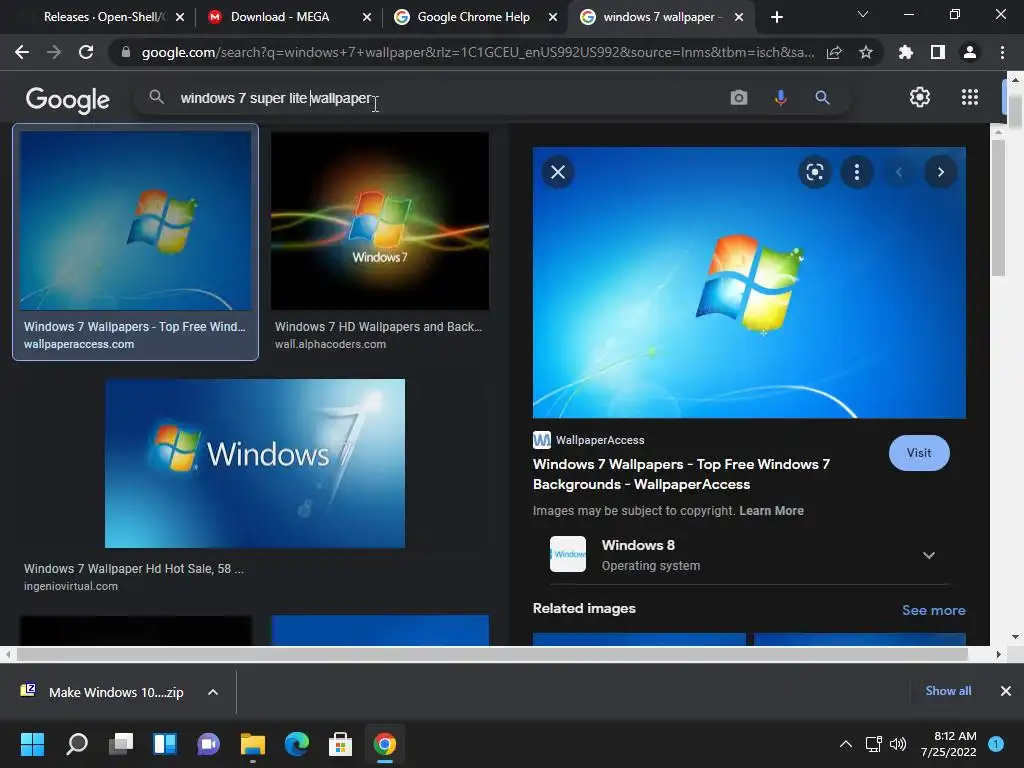Start voice search with microphone icon
This screenshot has height=768, width=1024.
pos(780,98)
